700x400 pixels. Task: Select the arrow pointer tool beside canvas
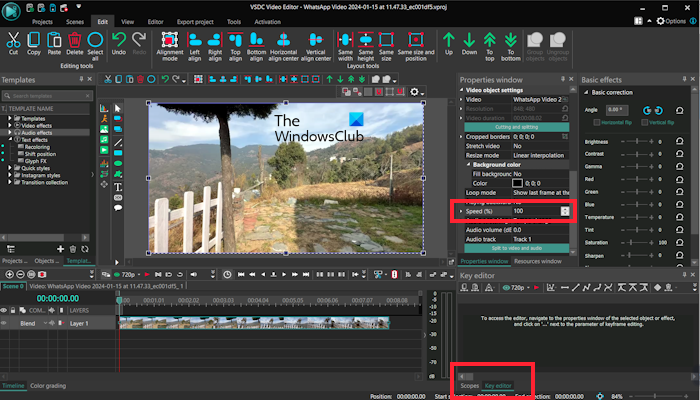[118, 108]
